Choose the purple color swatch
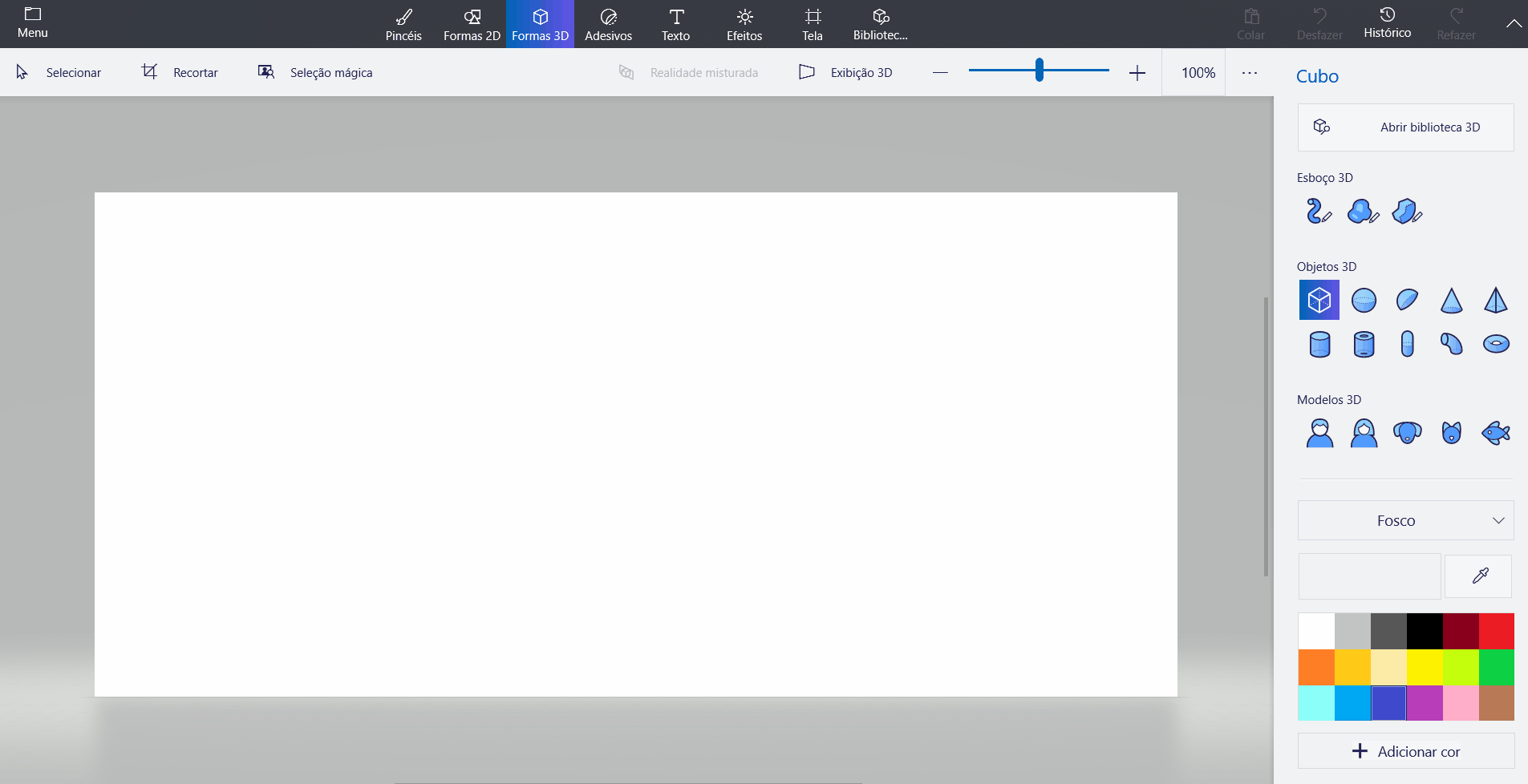The image size is (1528, 784). coord(1425,703)
